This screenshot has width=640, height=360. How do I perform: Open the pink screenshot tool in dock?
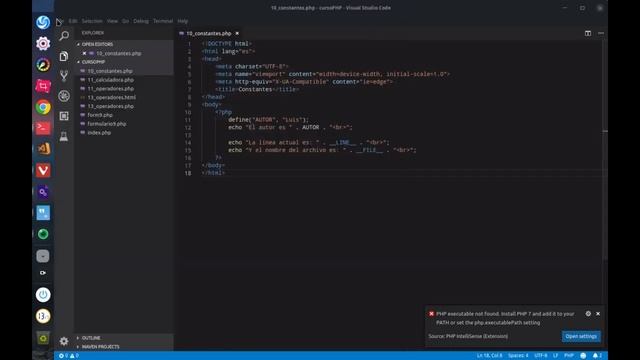pos(43,86)
